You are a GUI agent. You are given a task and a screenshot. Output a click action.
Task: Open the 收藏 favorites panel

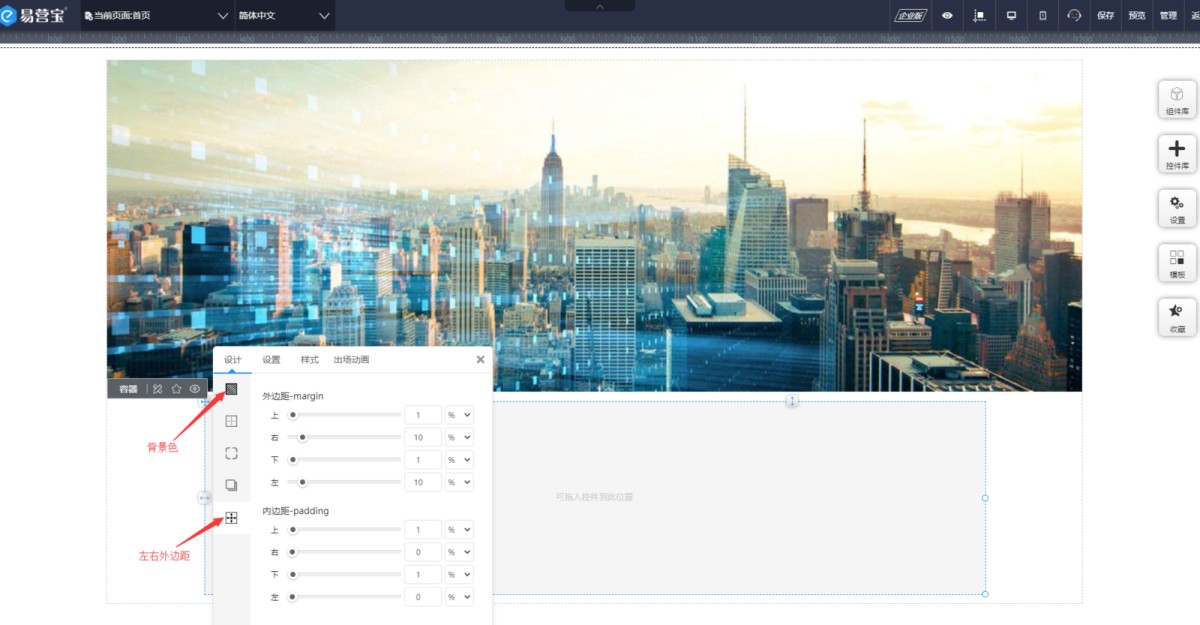coord(1177,317)
